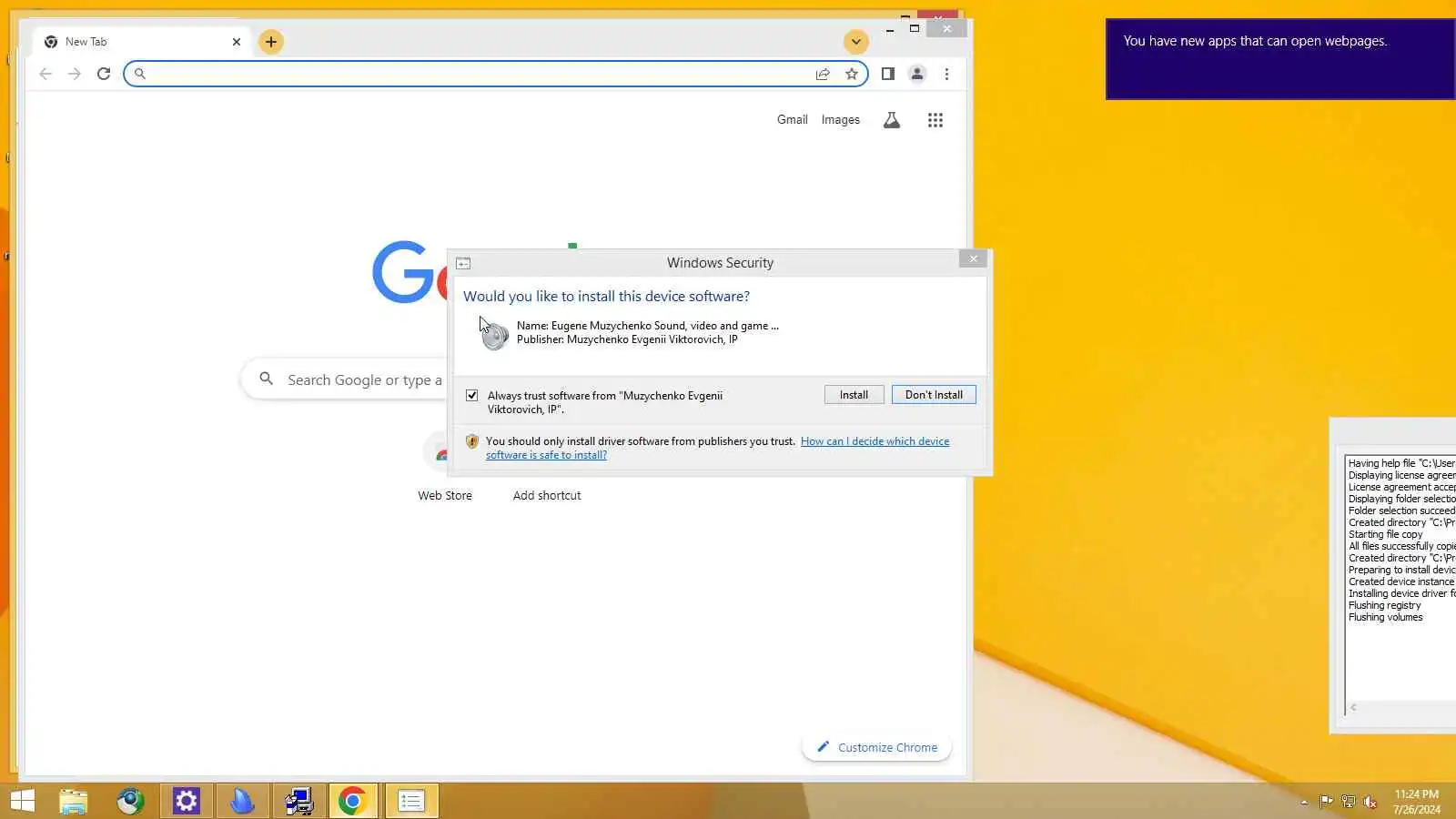
Task: Select the New Tab tab
Action: (141, 42)
